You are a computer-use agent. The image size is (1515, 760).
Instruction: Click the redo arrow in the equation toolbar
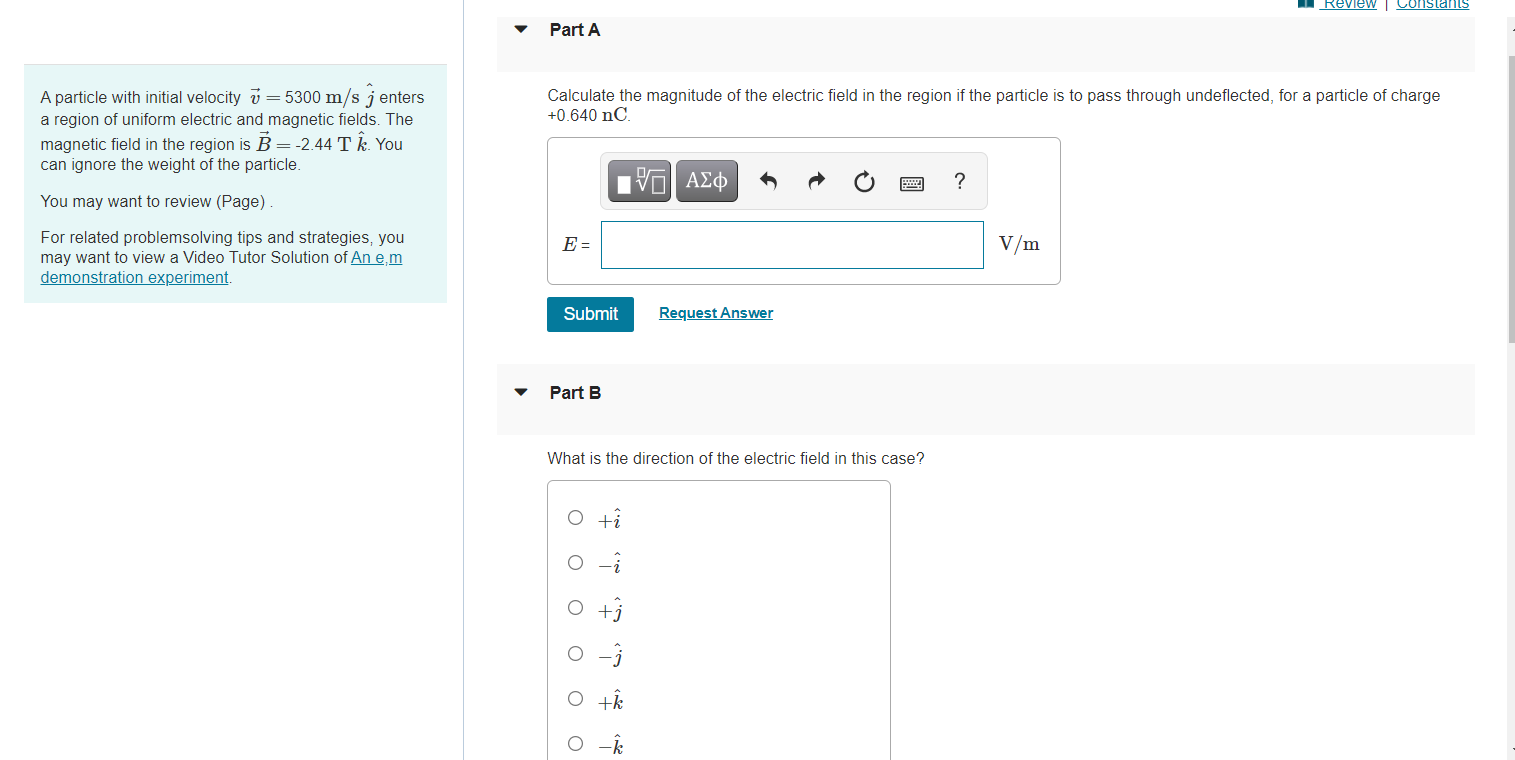(x=815, y=181)
